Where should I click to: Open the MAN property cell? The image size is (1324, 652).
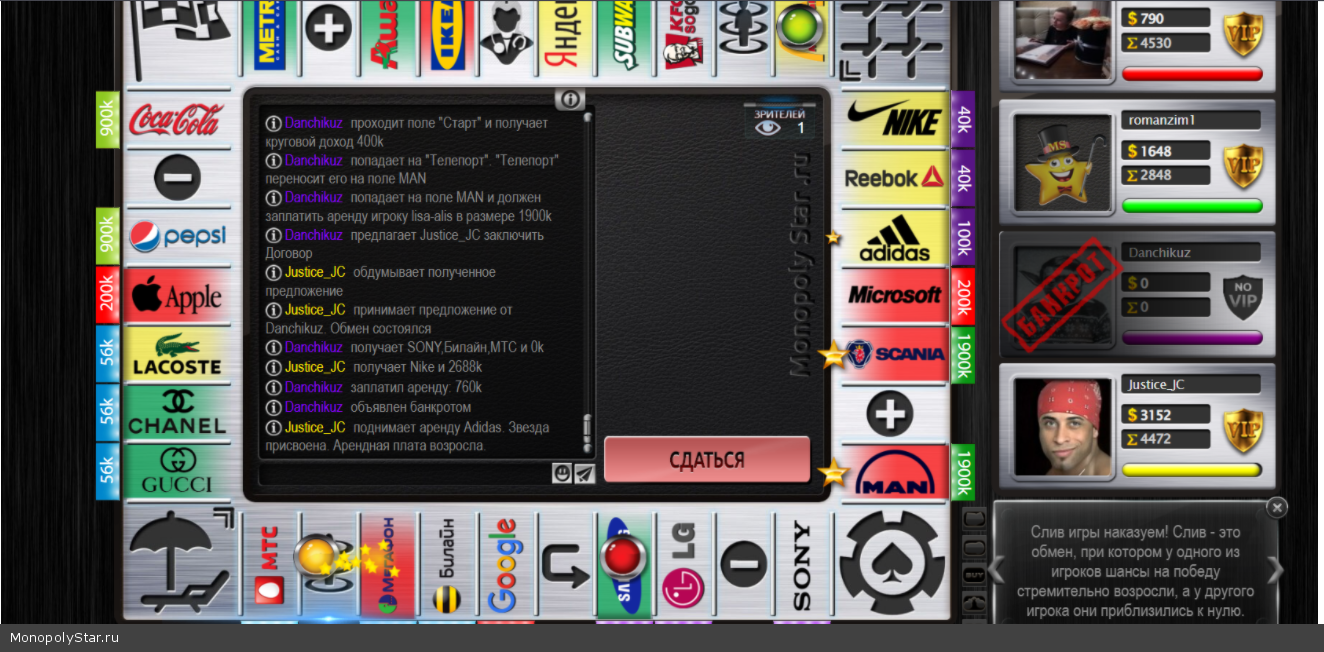894,472
